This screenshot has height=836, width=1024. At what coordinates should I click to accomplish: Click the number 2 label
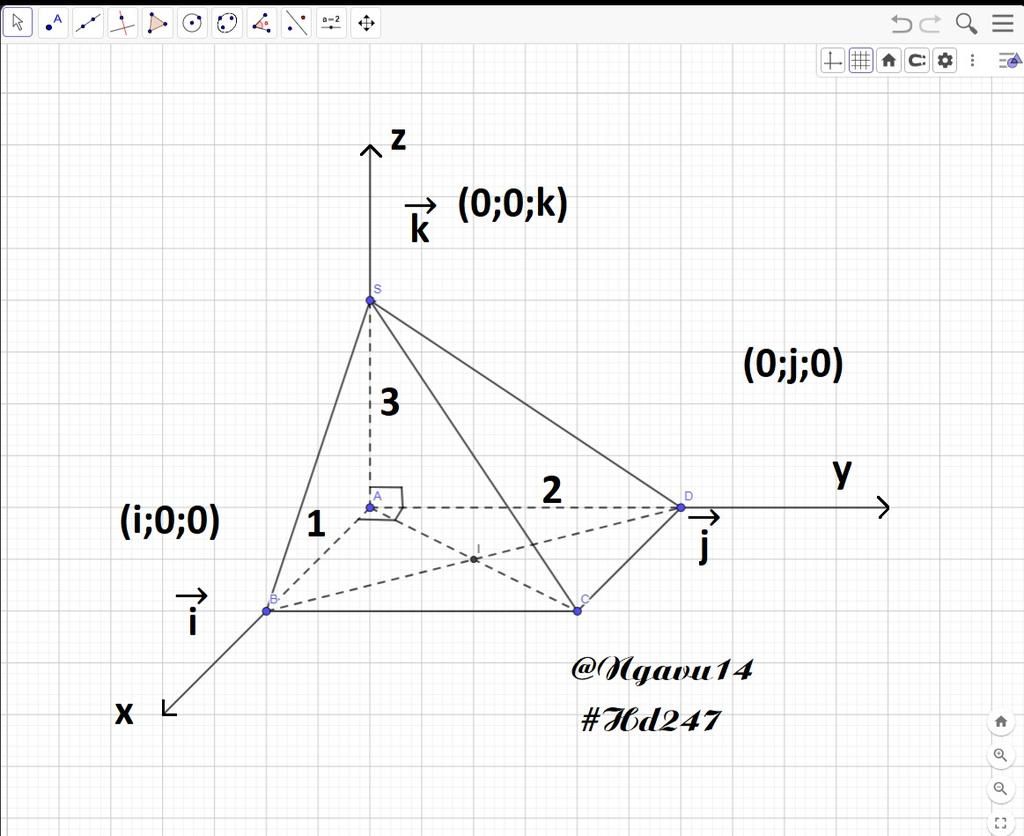(552, 490)
